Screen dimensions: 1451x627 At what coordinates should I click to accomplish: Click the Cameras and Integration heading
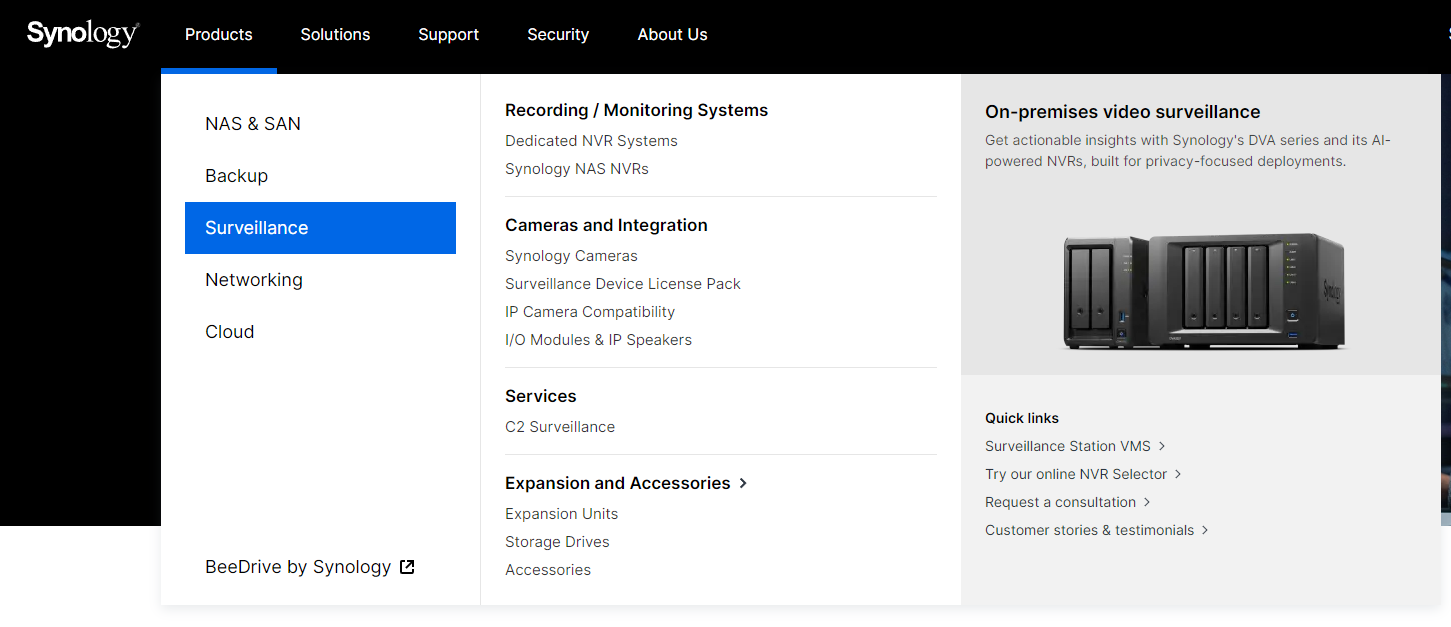coord(606,225)
